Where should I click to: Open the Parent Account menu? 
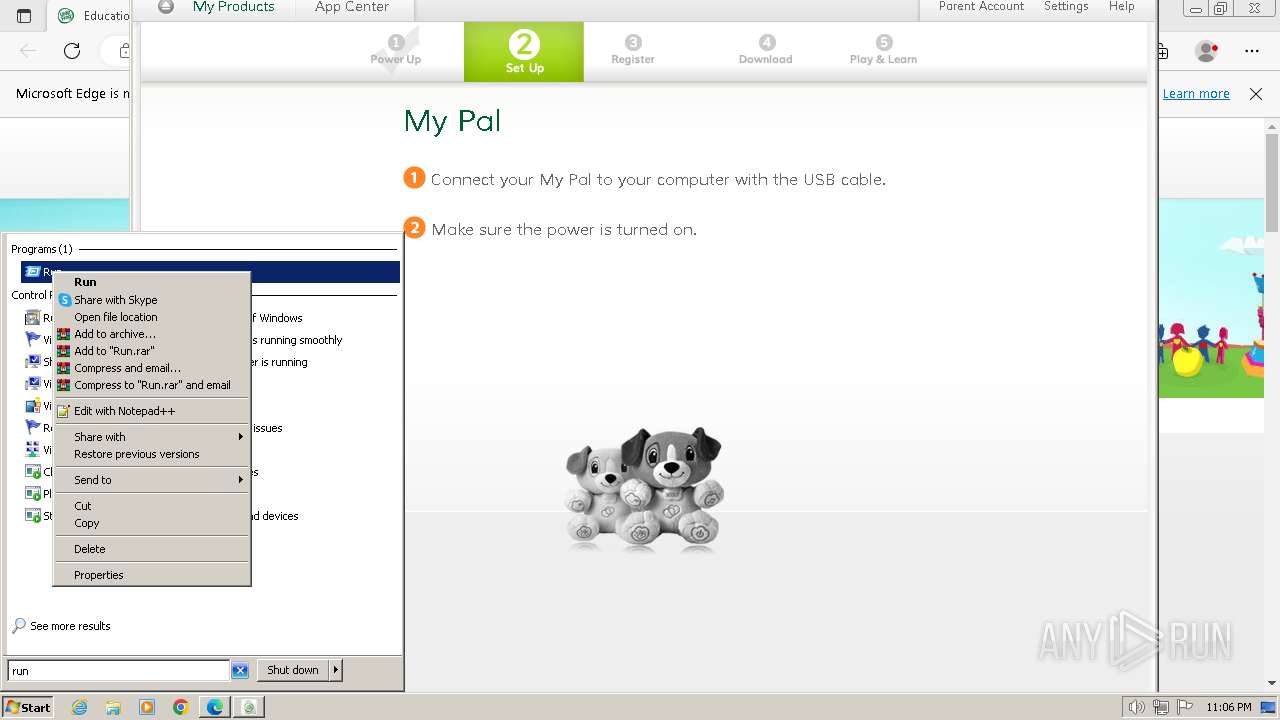[x=981, y=7]
